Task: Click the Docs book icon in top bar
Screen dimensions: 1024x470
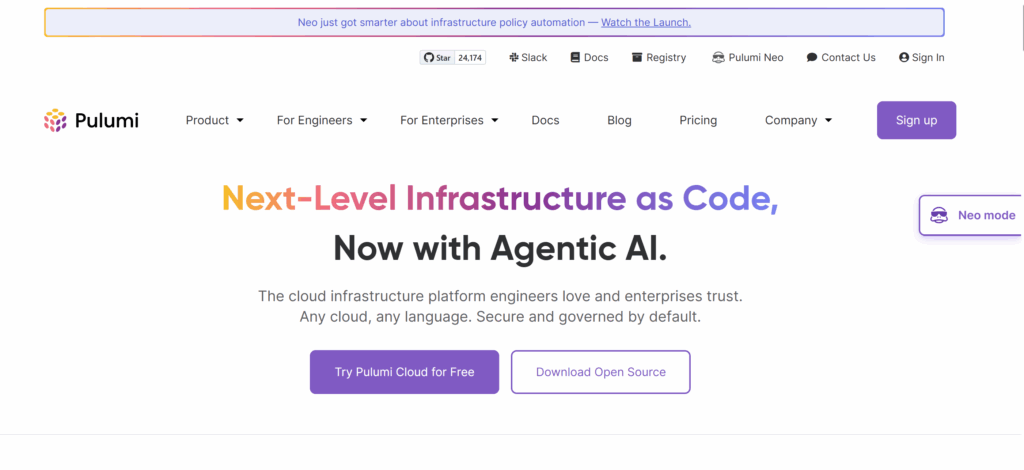Action: coord(575,58)
